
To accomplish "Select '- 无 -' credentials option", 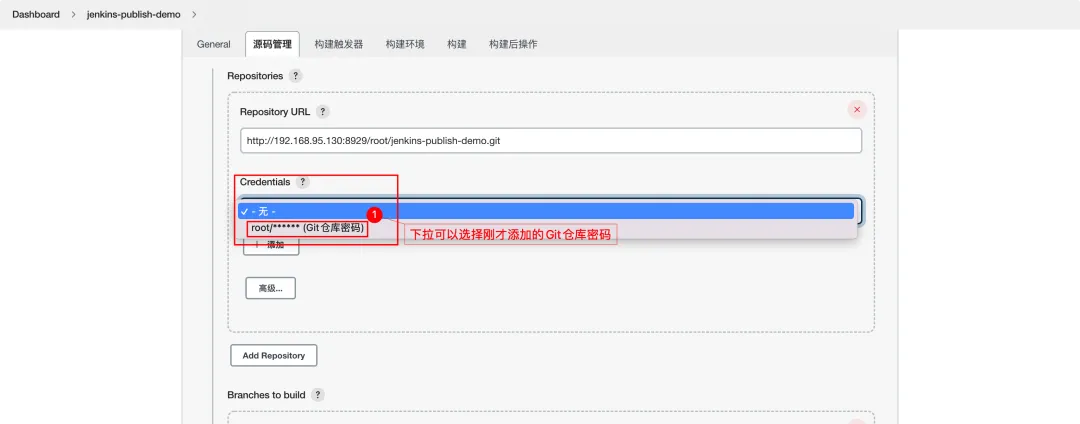I will [546, 211].
